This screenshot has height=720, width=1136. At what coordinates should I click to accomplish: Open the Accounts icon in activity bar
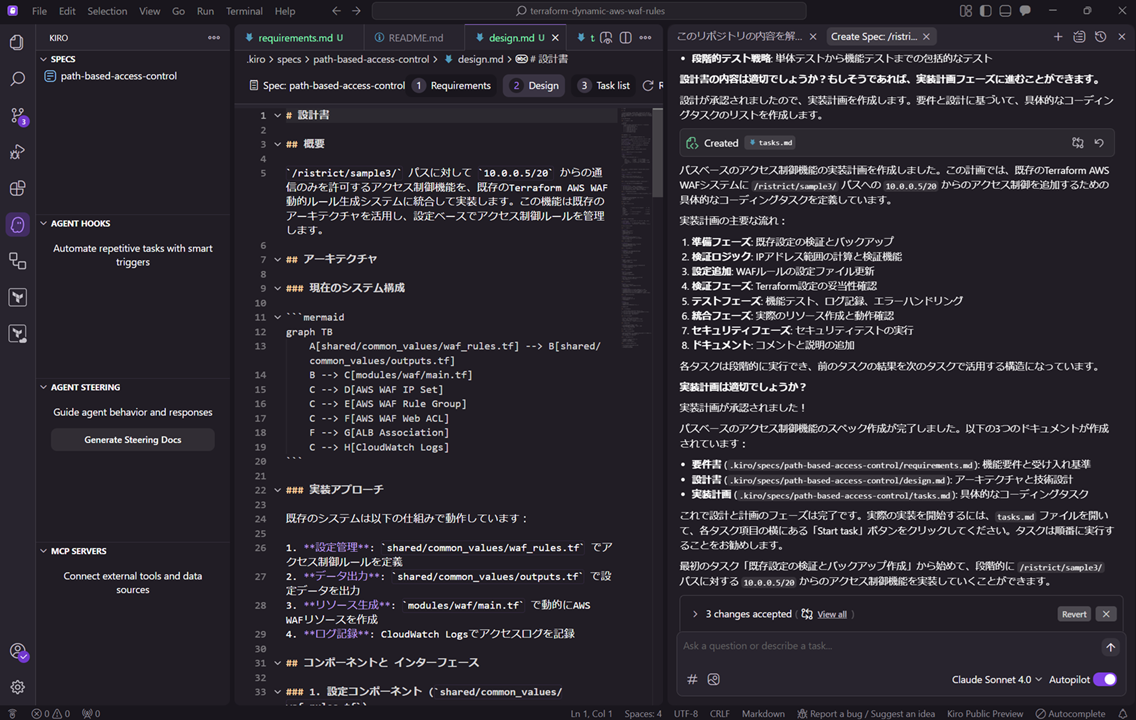tap(17, 651)
